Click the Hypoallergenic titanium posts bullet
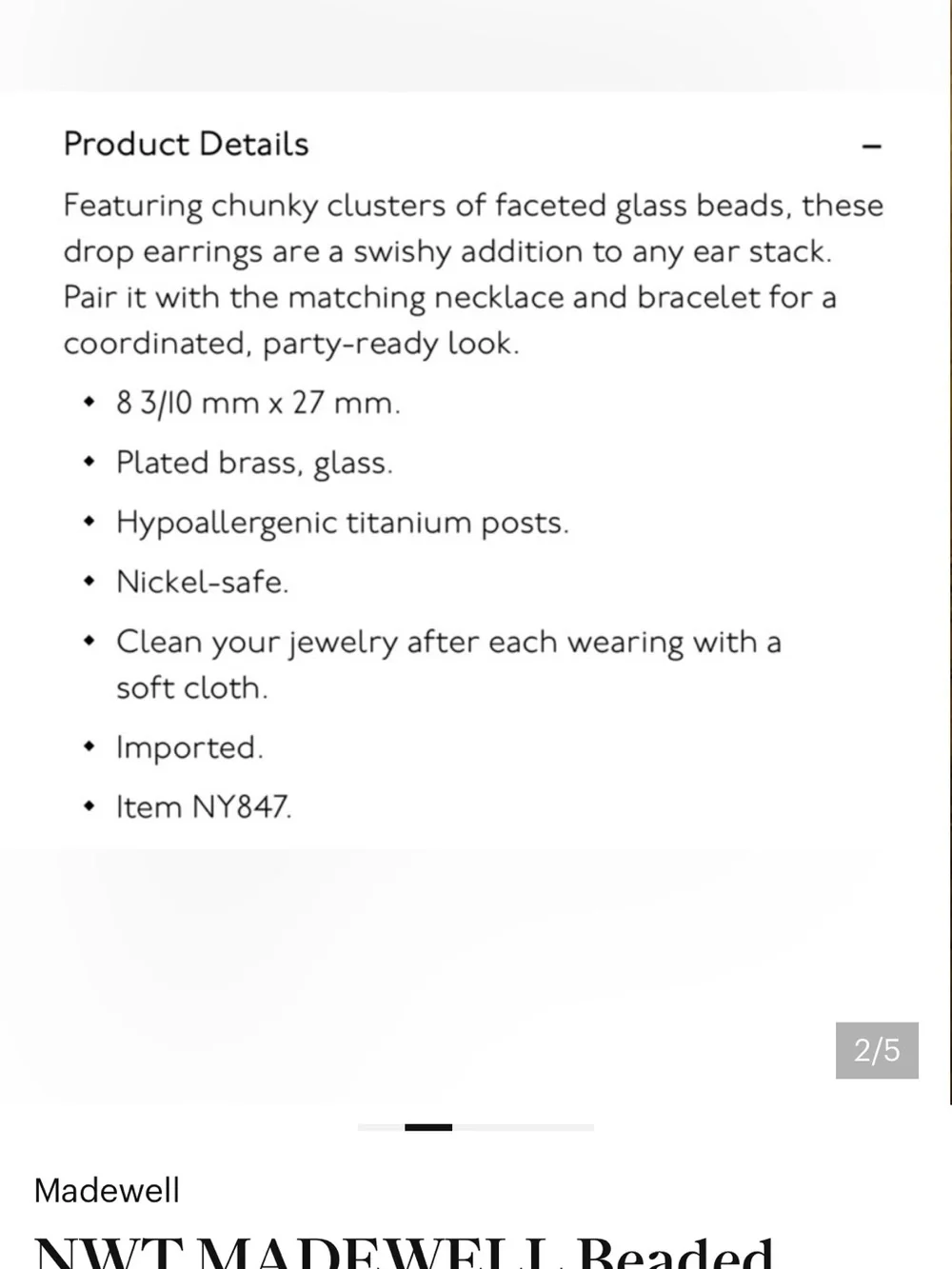Image resolution: width=952 pixels, height=1269 pixels. [x=342, y=523]
